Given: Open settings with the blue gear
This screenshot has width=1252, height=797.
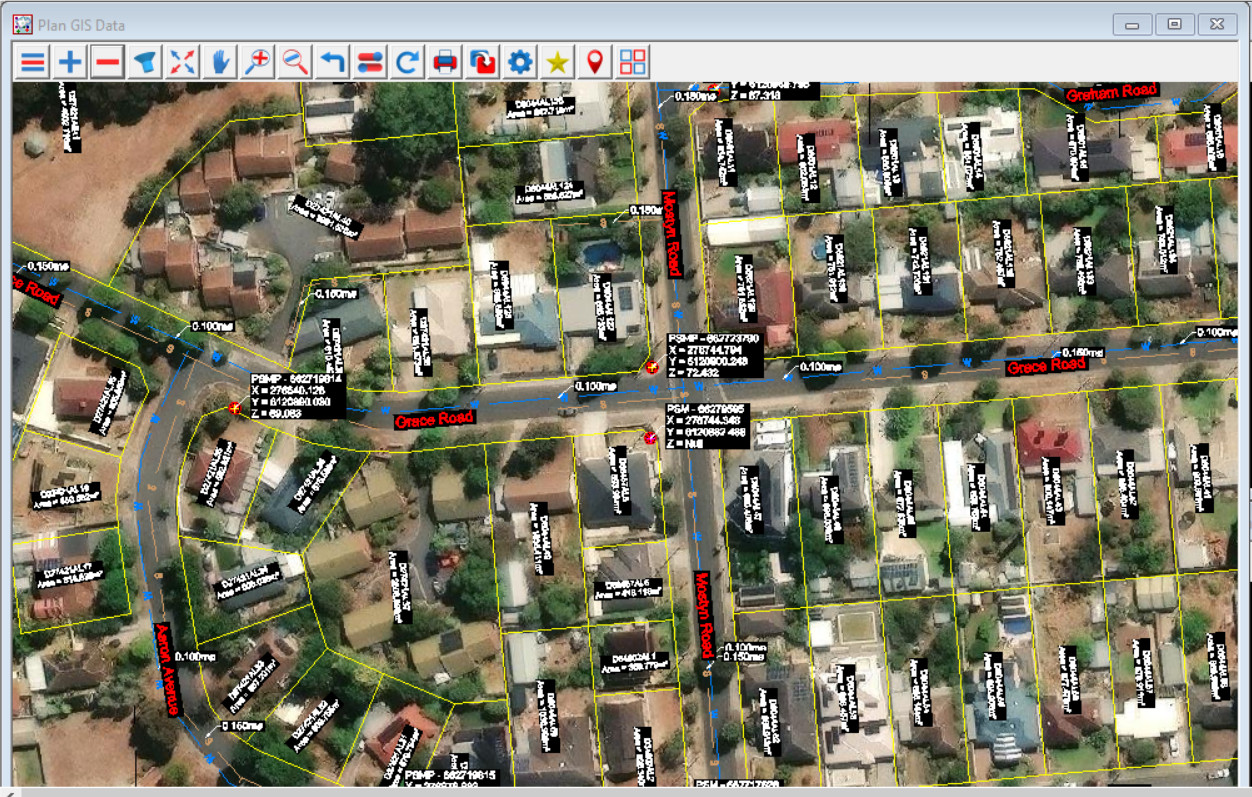Looking at the screenshot, I should 520,62.
